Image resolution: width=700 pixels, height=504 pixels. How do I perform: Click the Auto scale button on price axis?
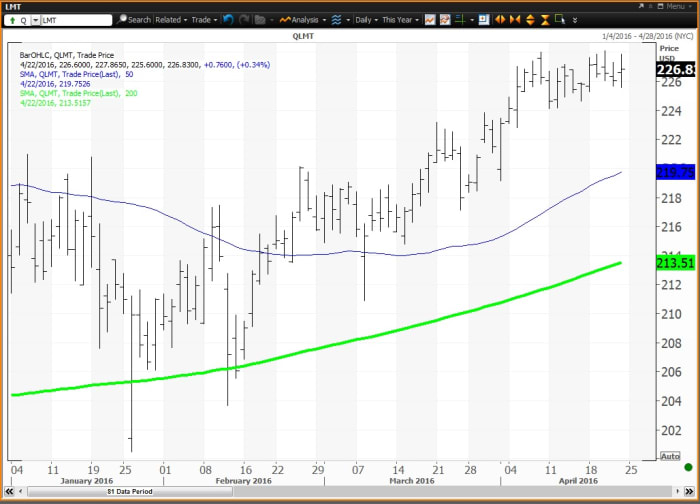click(x=670, y=456)
